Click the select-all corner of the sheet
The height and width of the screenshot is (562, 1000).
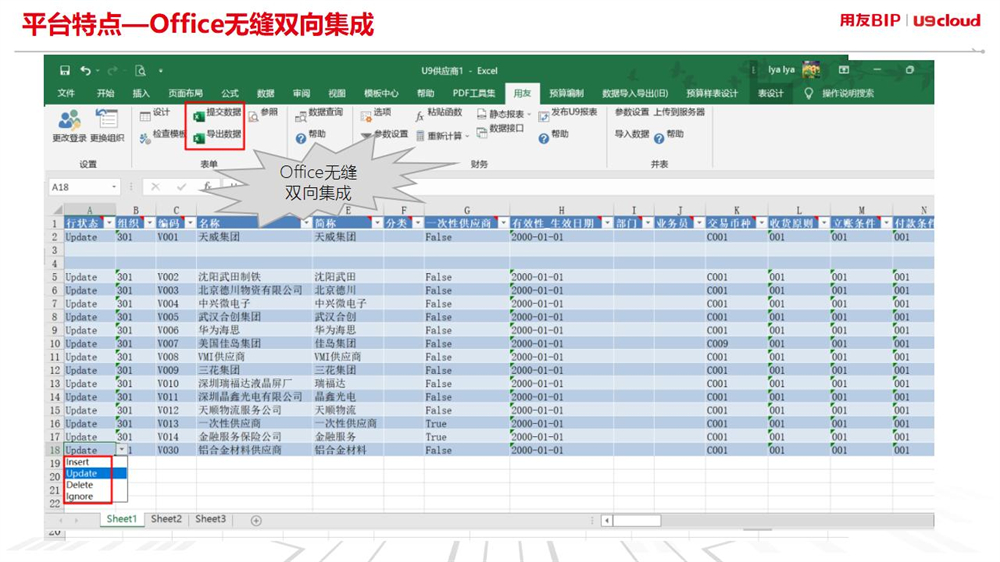coord(56,210)
